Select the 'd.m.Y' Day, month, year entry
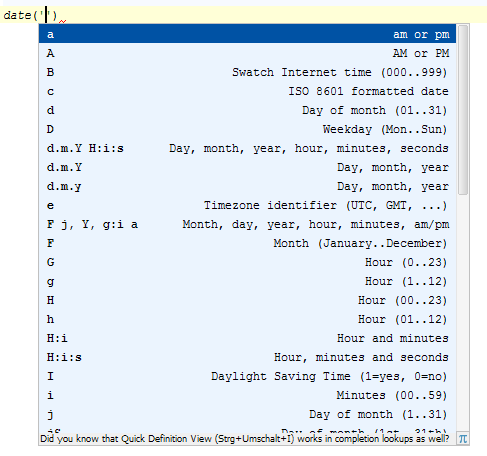Screen dimensions: 487x456 tap(247, 167)
